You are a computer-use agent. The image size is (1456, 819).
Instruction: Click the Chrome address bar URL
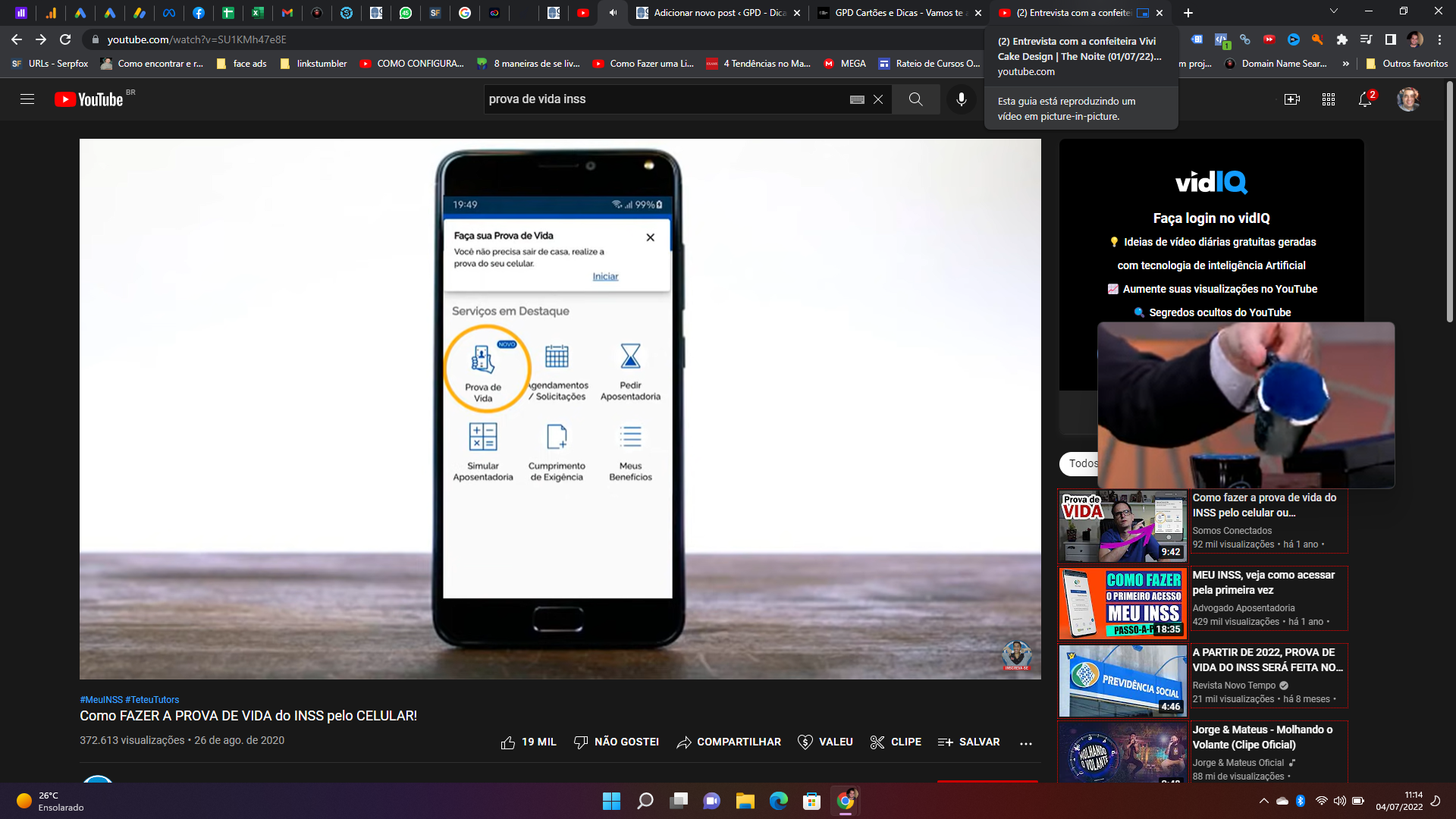coord(197,39)
